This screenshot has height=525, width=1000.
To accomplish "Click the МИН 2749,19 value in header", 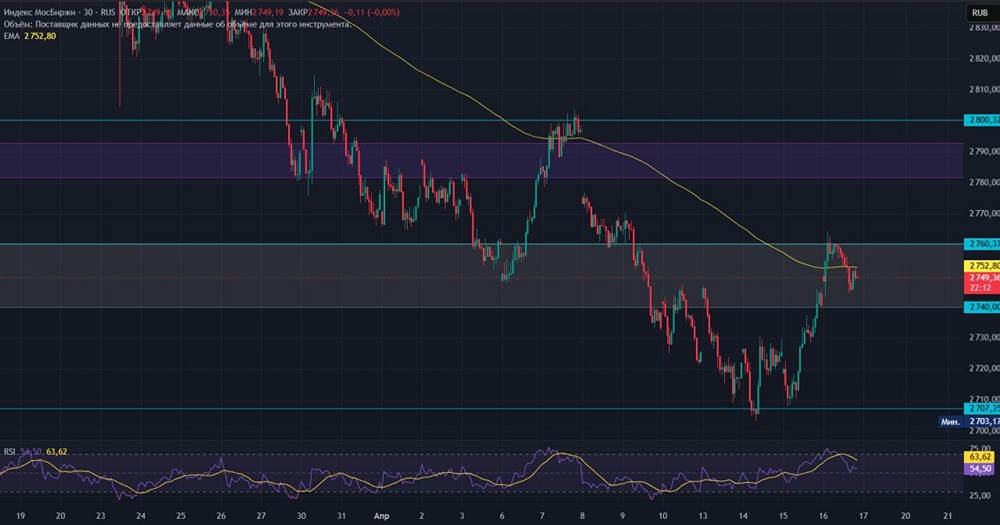I will [258, 12].
